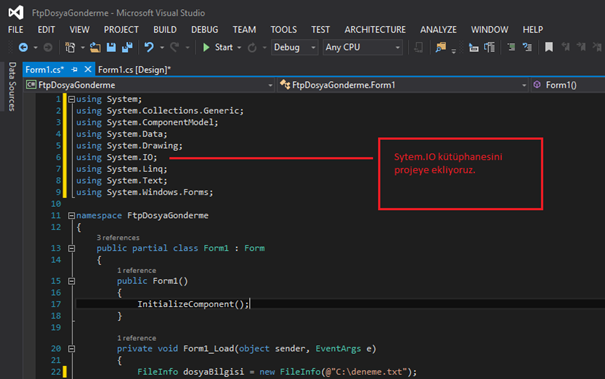Click '3 references' above Form1 class

coord(118,237)
